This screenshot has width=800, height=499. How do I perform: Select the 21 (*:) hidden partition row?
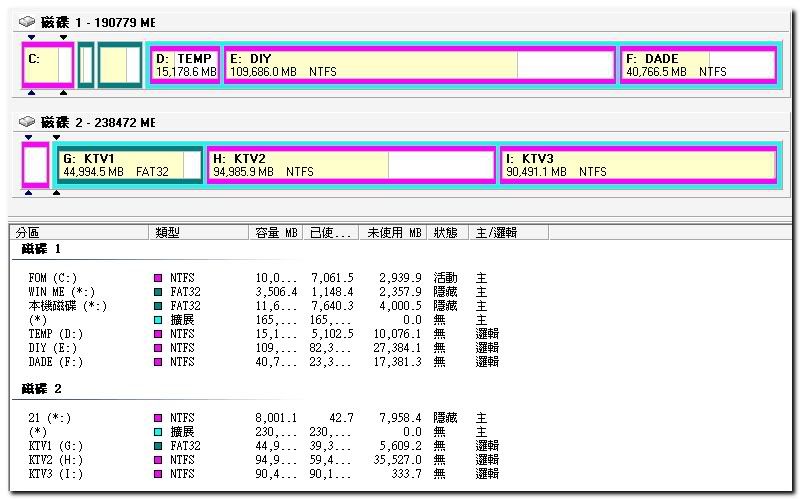[x=265, y=418]
